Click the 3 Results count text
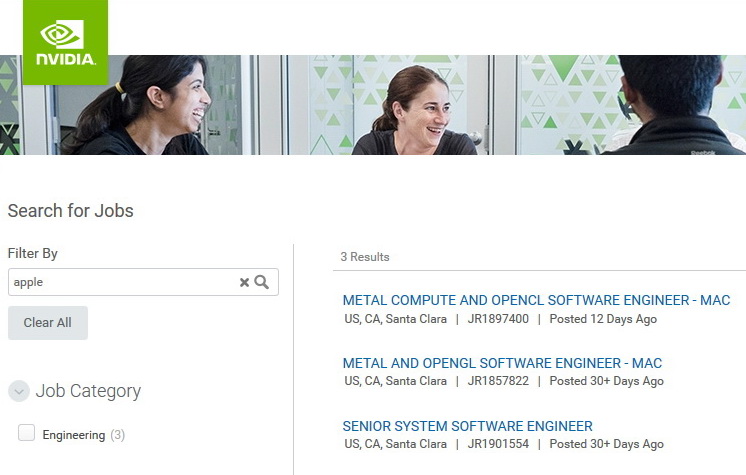The width and height of the screenshot is (746, 475). (364, 257)
